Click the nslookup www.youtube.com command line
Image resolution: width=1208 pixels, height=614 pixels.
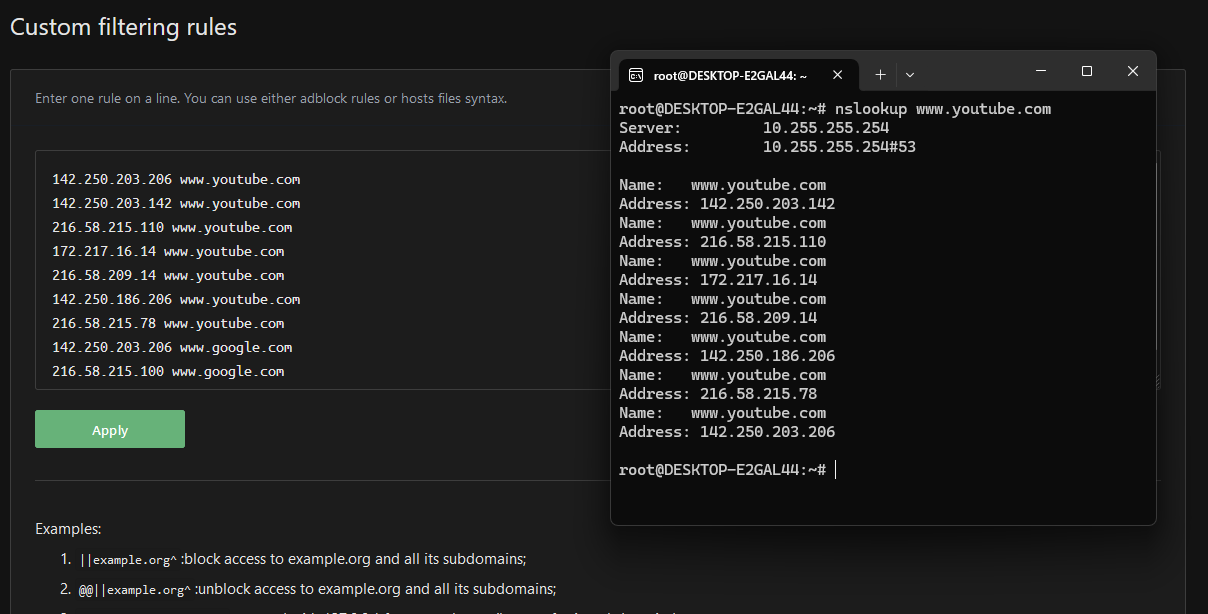coord(835,109)
